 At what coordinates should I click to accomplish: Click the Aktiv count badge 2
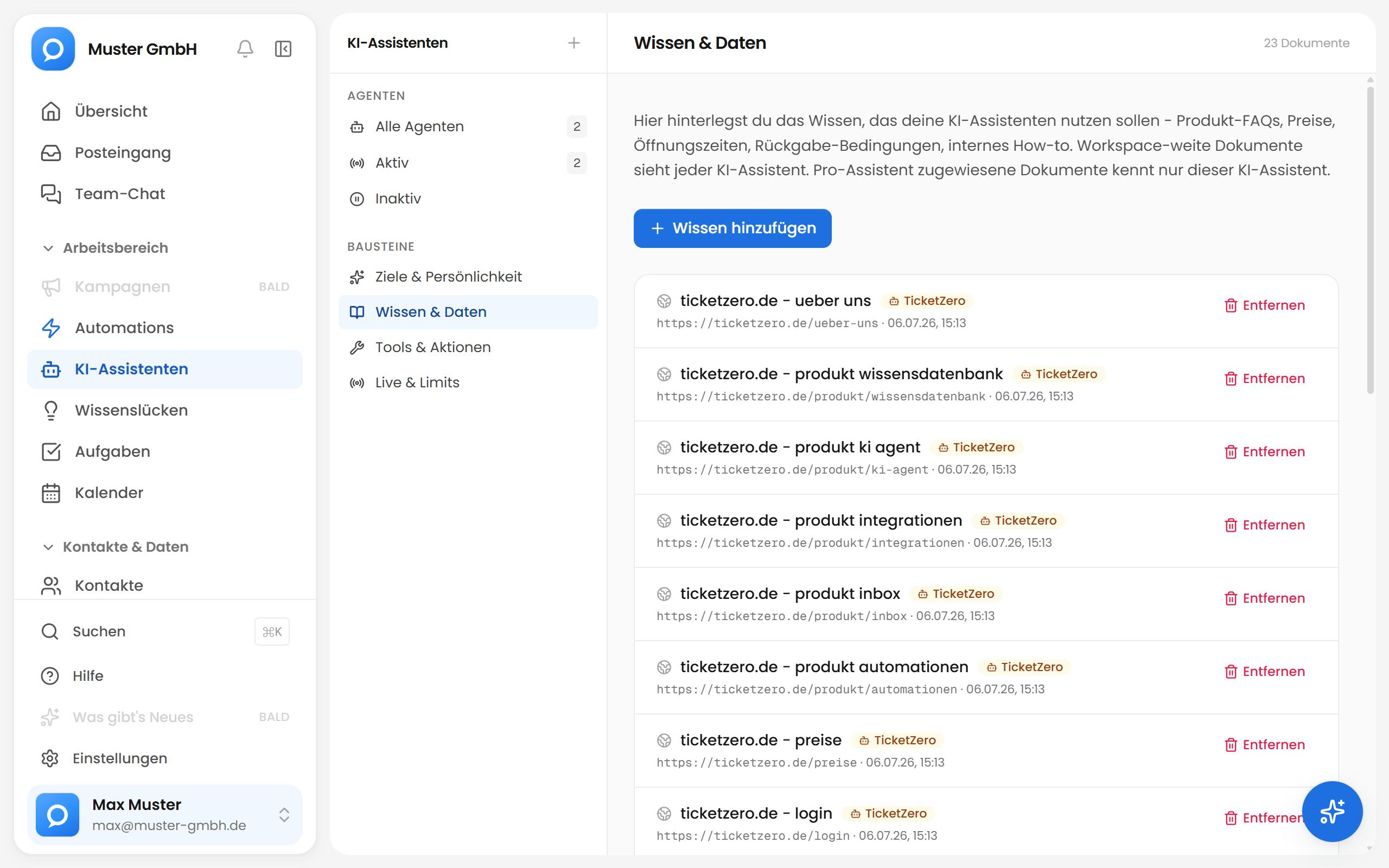577,163
